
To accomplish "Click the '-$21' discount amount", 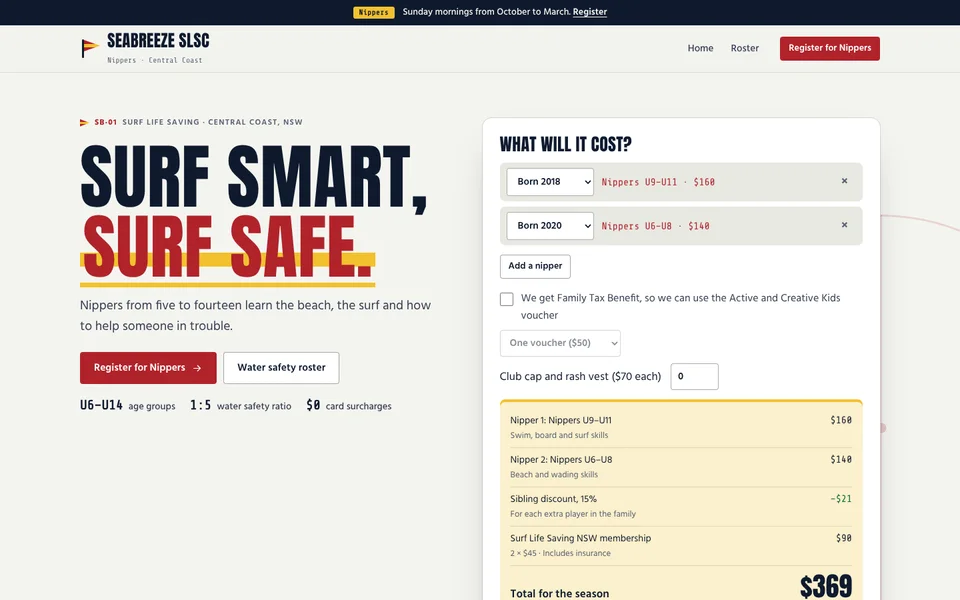I will point(841,499).
